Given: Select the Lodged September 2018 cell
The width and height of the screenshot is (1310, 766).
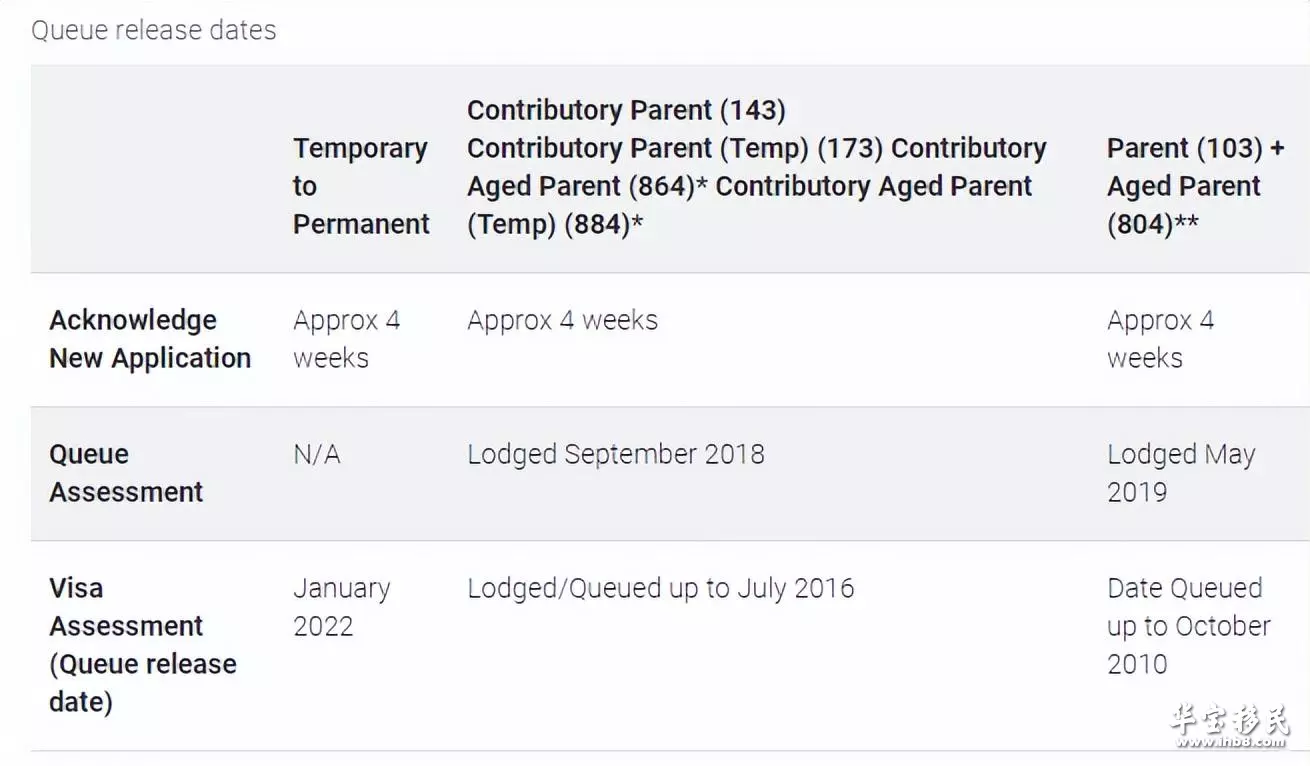Looking at the screenshot, I should (x=616, y=454).
